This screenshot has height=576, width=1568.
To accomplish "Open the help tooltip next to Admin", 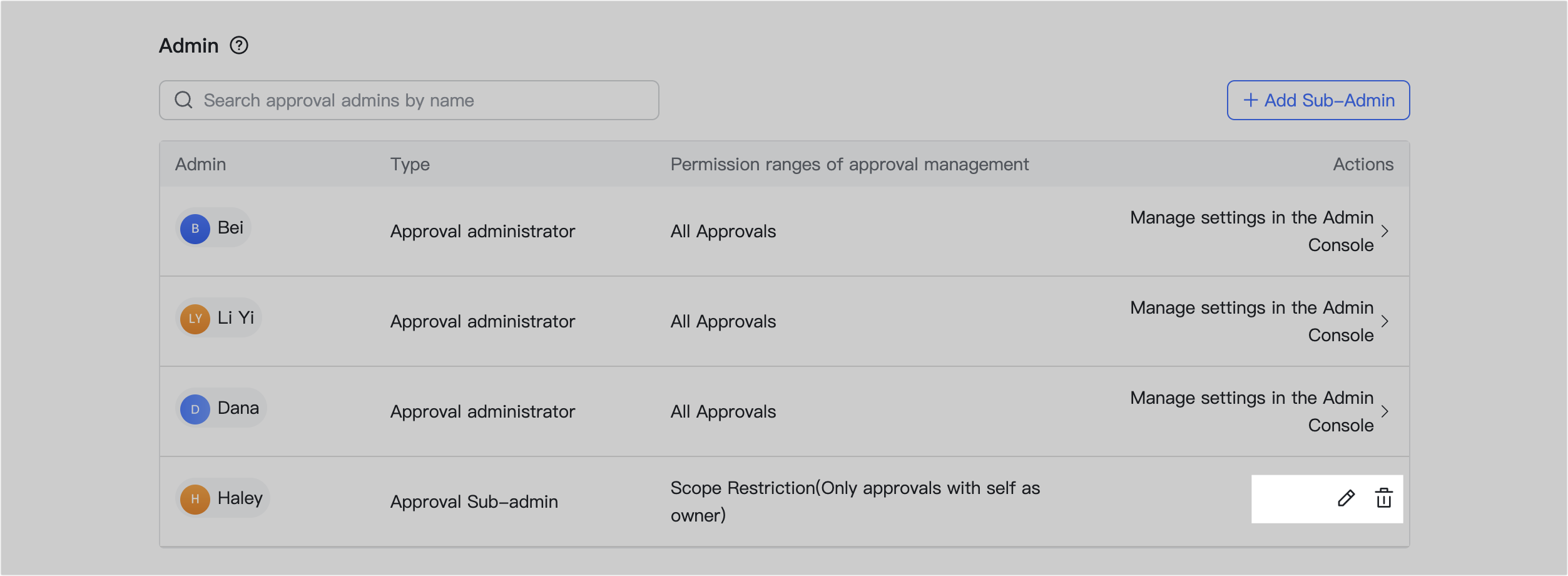I will point(240,44).
